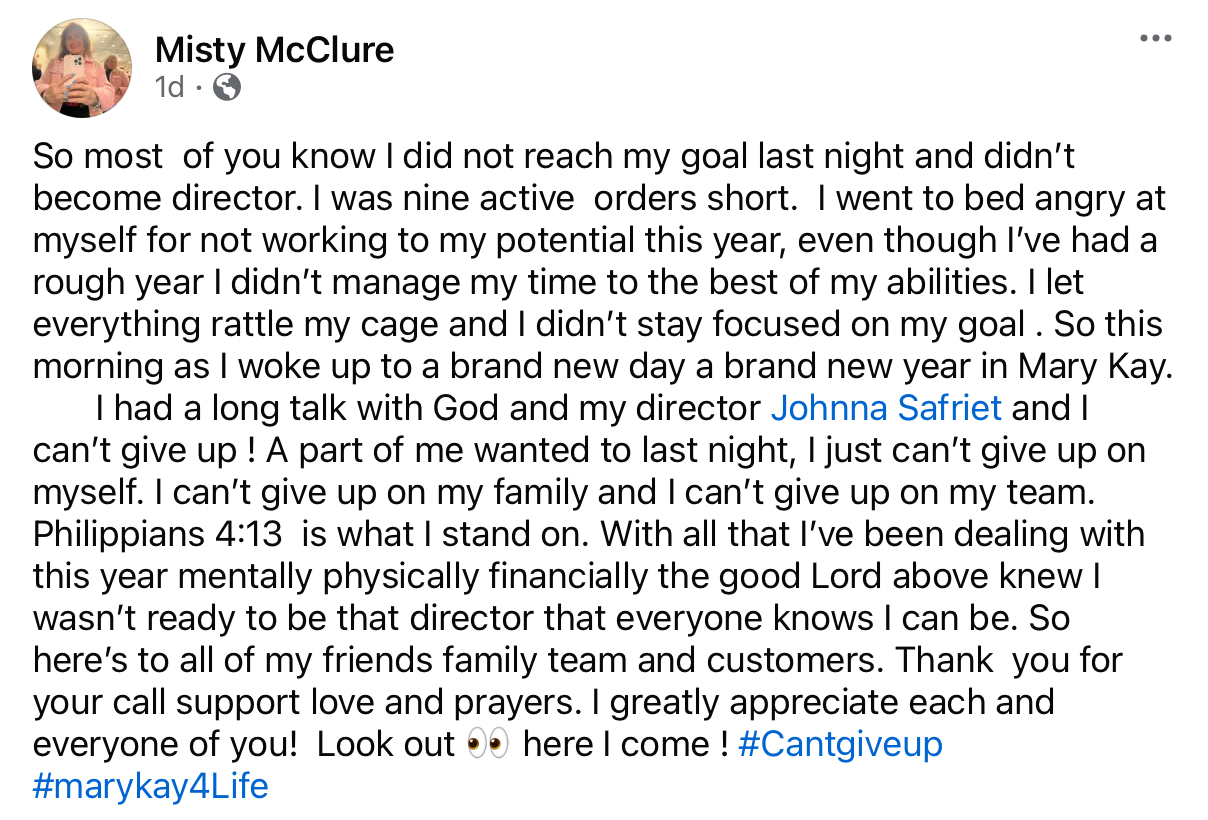Viewport: 1208px width, 820px height.
Task: Click the opening line 'So most of you know'
Action: [x=189, y=156]
